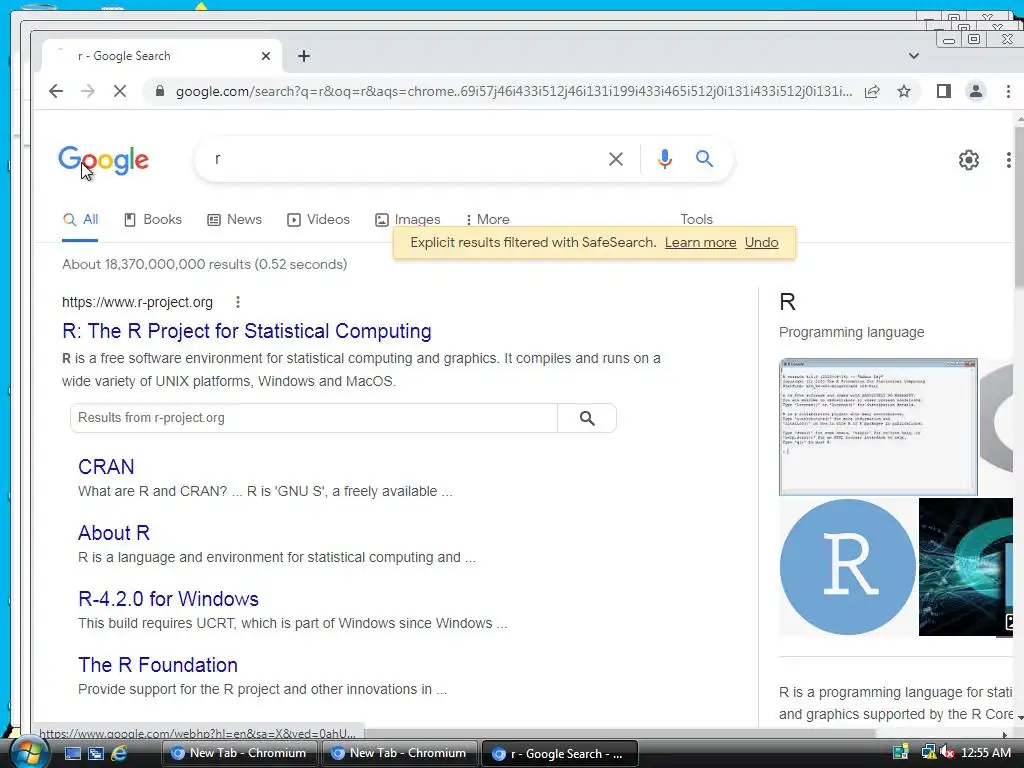
Task: Open Google quick settings gear
Action: (968, 159)
